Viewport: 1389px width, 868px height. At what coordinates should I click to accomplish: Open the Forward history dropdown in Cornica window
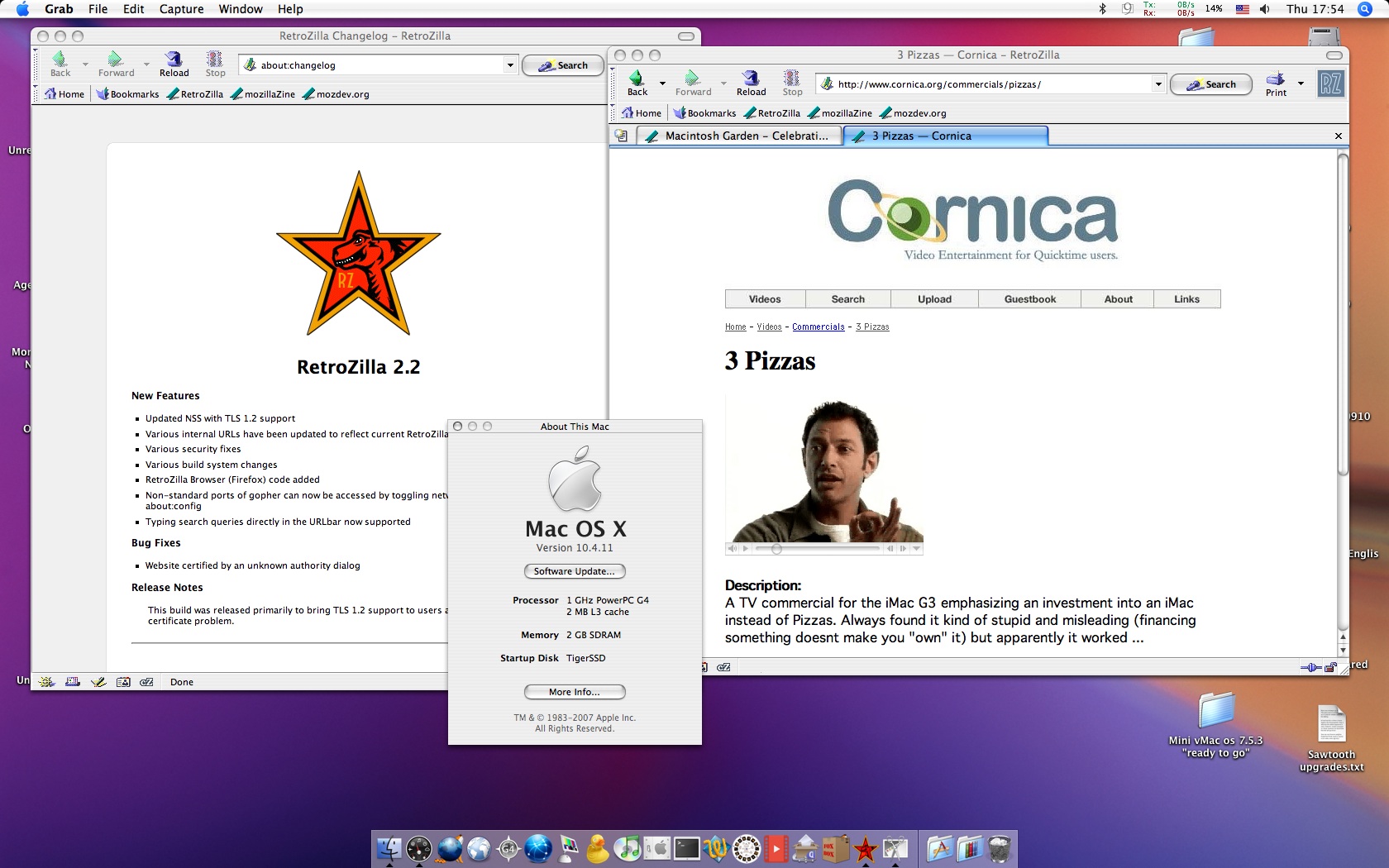click(723, 83)
